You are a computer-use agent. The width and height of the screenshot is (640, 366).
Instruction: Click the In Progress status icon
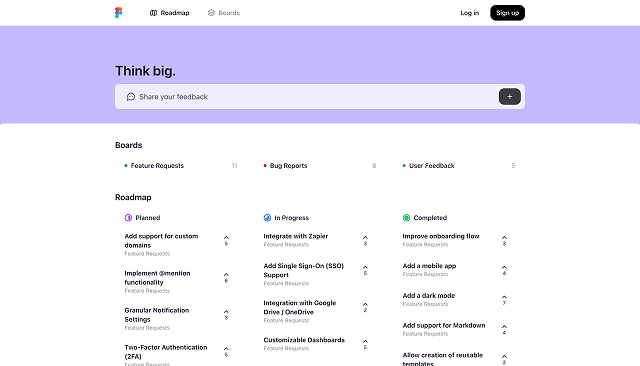pyautogui.click(x=267, y=218)
